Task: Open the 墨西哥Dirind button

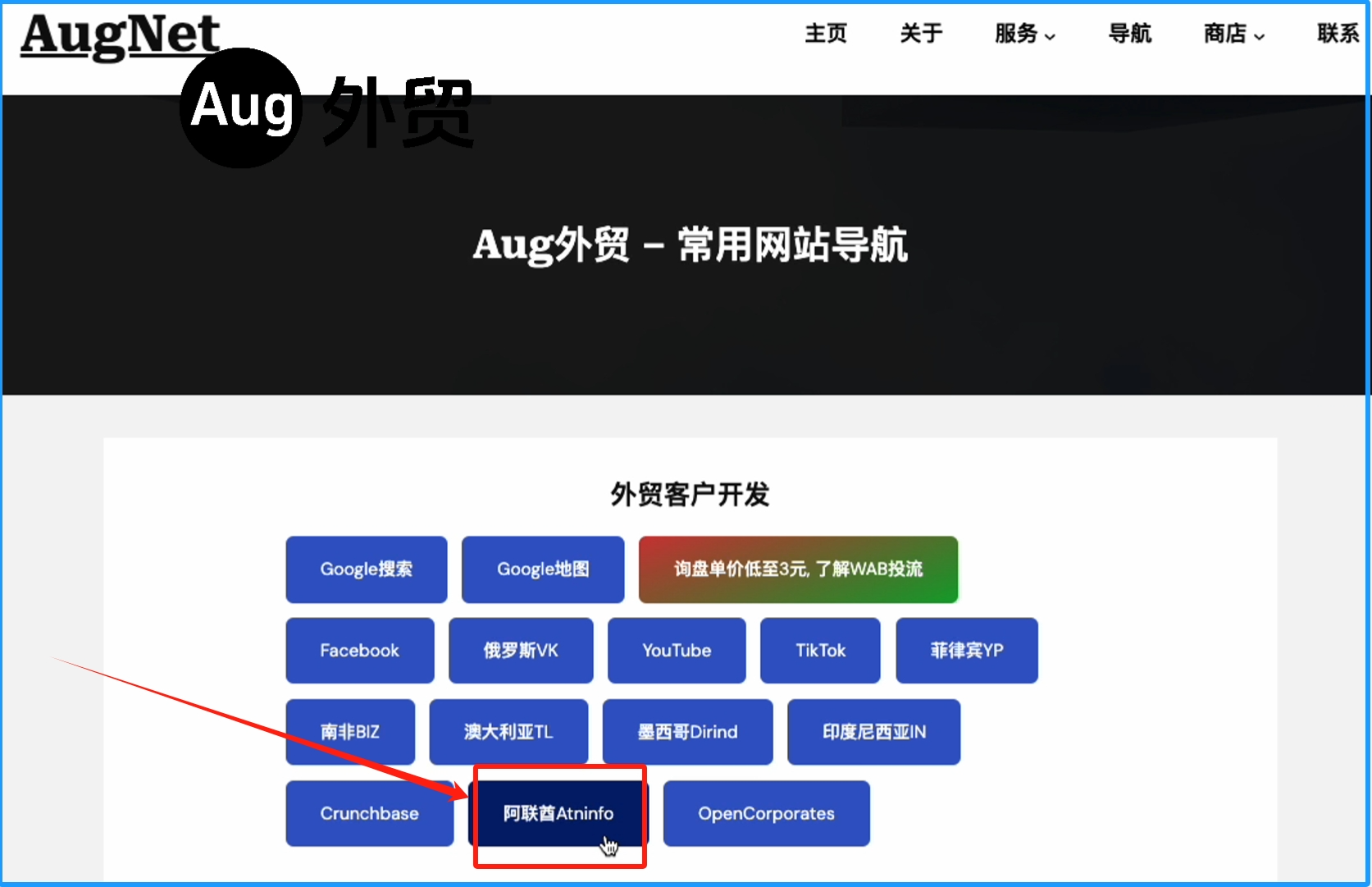Action: (x=687, y=732)
